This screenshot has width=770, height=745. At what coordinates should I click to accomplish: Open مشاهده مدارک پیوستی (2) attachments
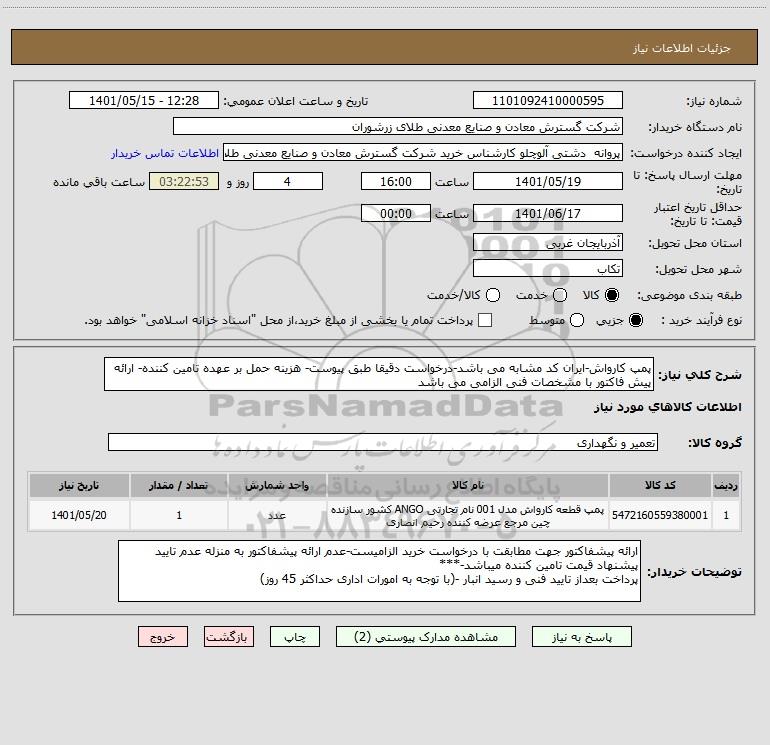coord(426,637)
